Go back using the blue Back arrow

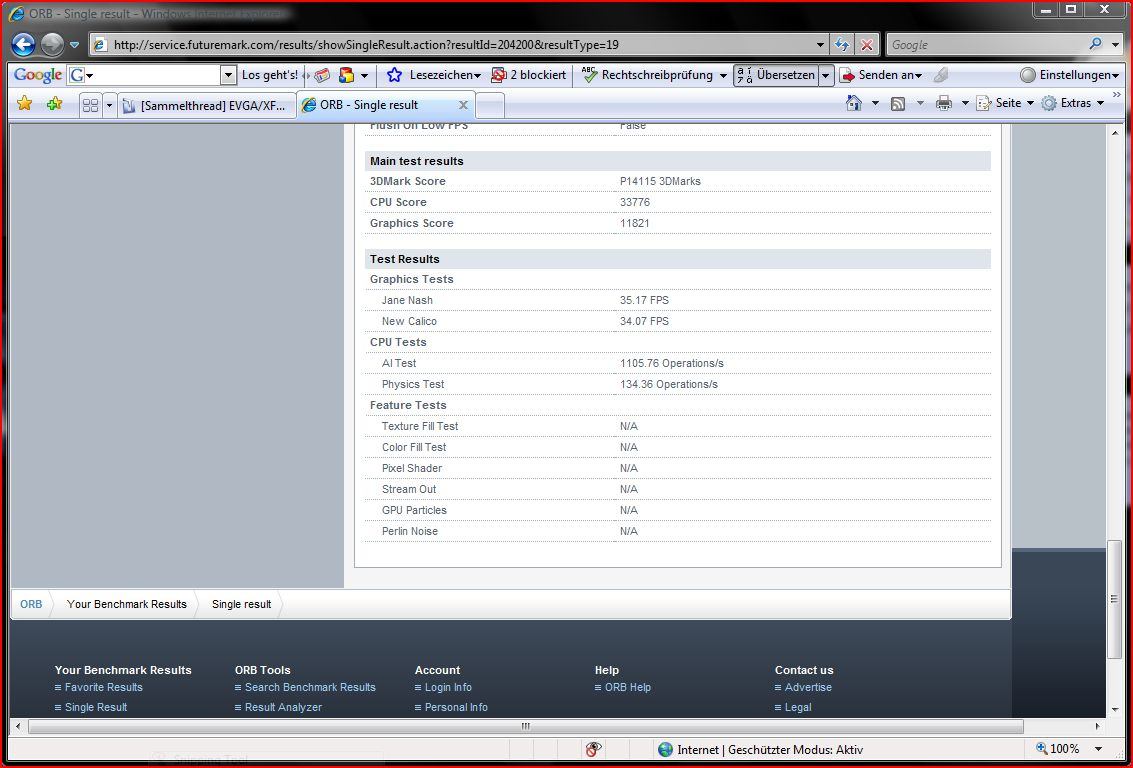pos(23,45)
